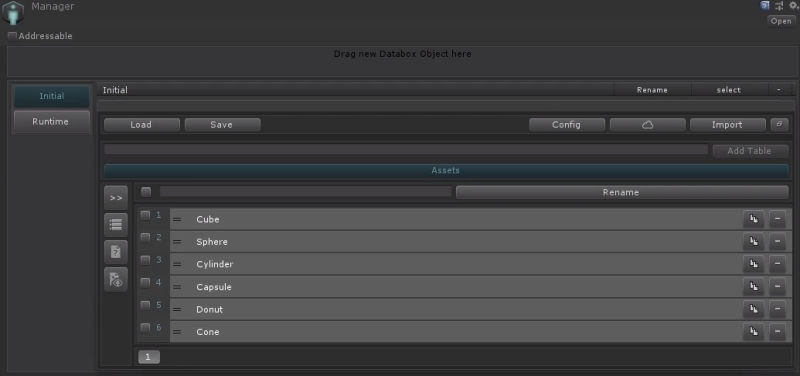Click the Import button
This screenshot has width=800, height=376.
coord(728,124)
